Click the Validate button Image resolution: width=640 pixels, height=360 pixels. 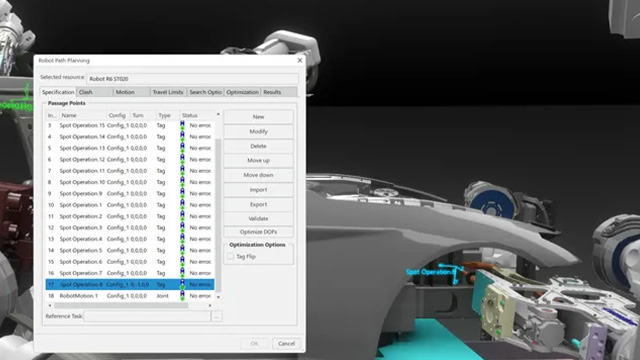[x=258, y=219]
